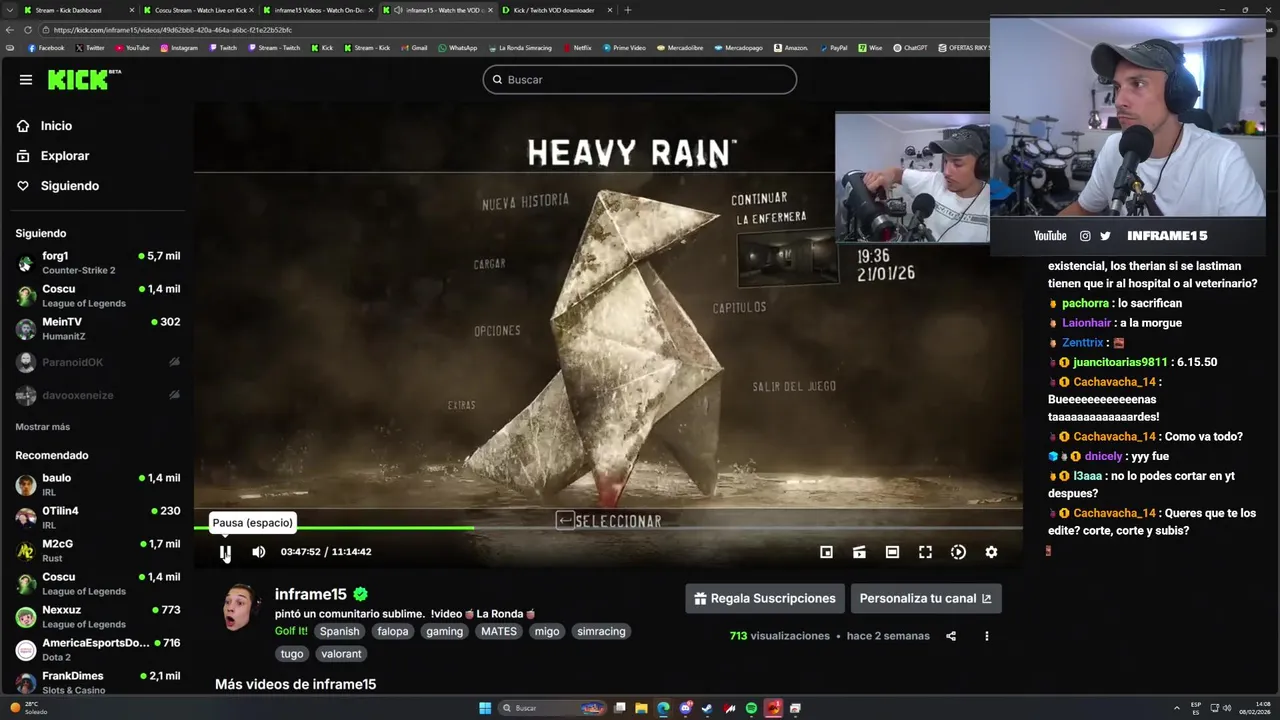Click Regala Suscripciones button
This screenshot has height=720, width=1280.
click(x=765, y=599)
